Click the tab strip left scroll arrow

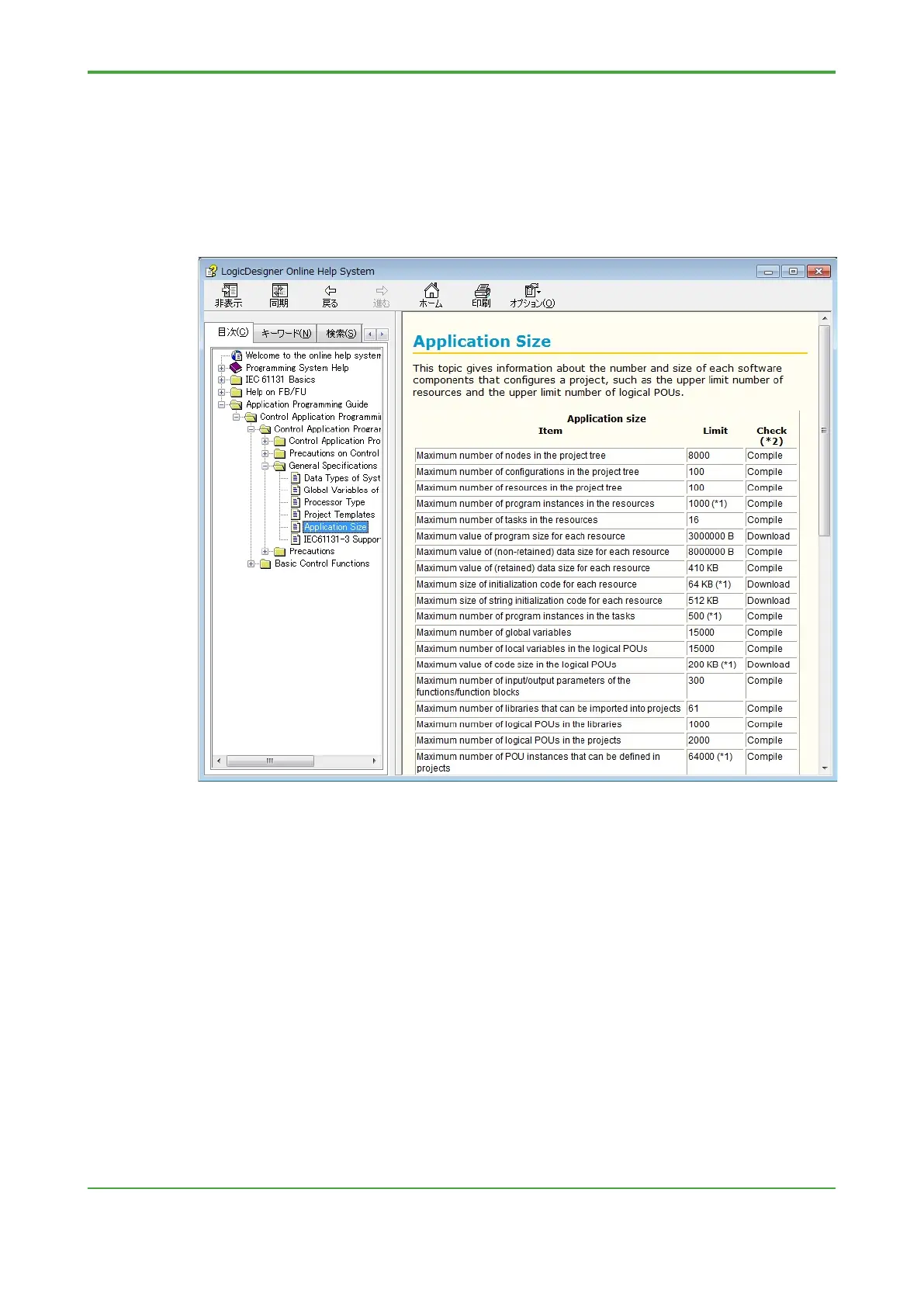click(370, 335)
